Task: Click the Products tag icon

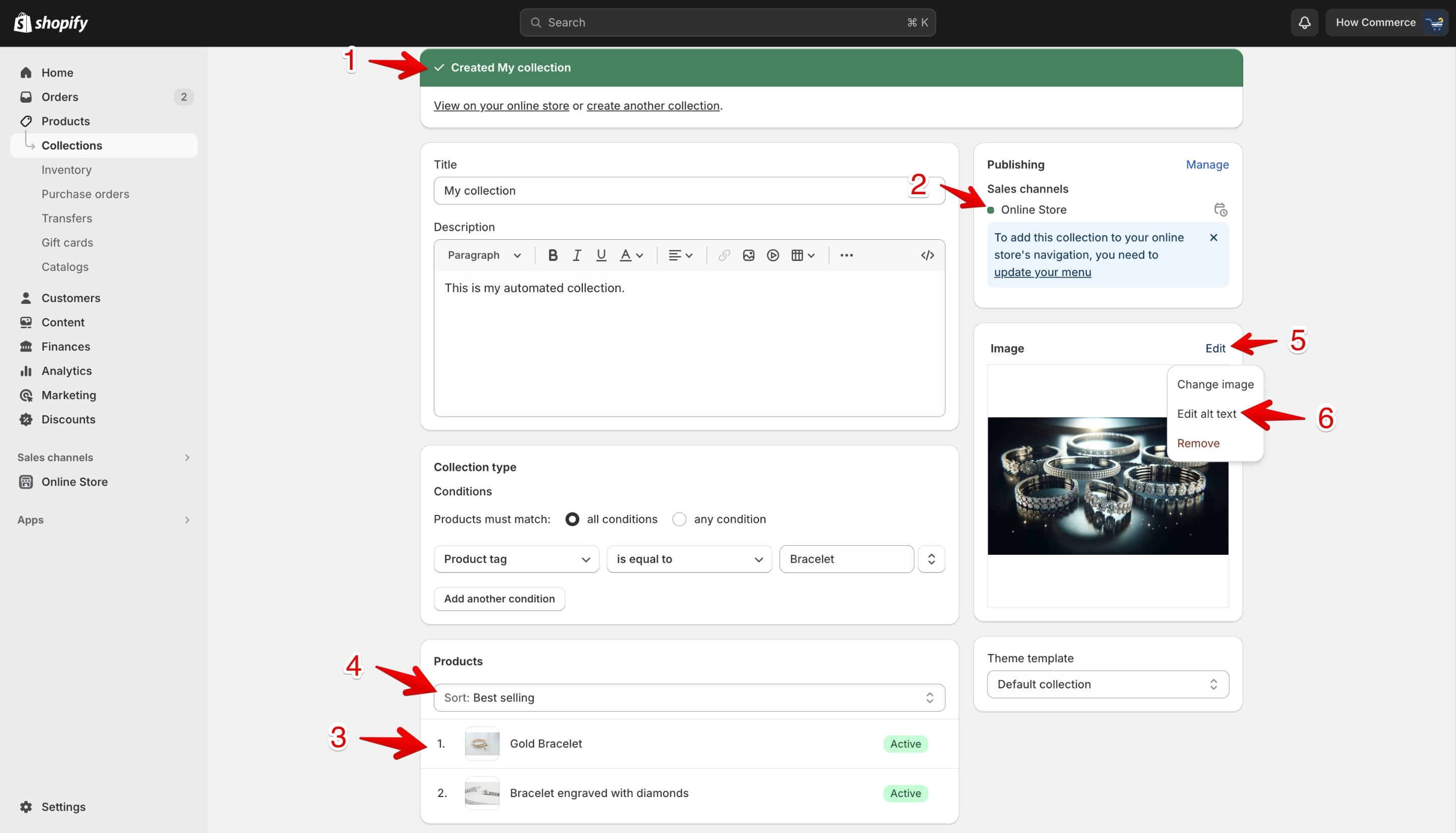Action: pyautogui.click(x=26, y=121)
